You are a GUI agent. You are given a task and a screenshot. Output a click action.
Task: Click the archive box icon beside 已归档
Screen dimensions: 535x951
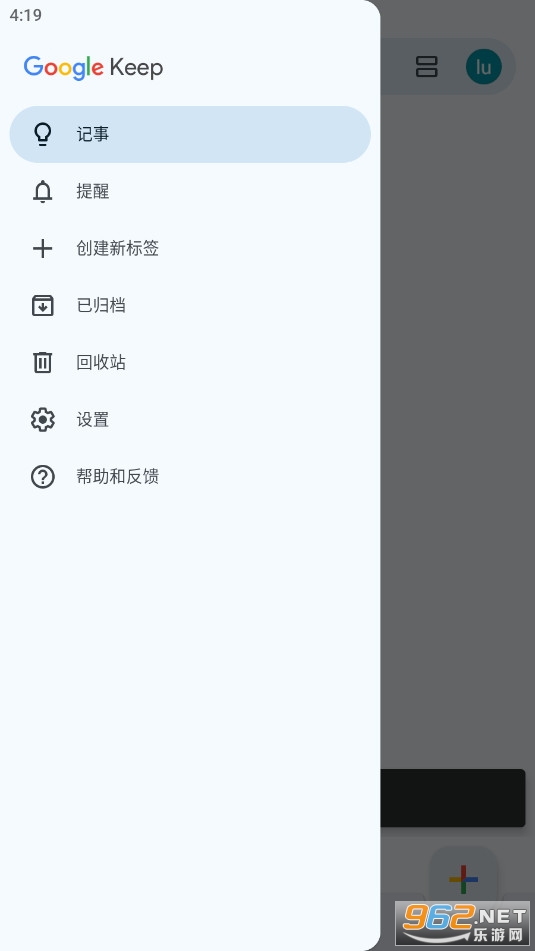tap(42, 306)
